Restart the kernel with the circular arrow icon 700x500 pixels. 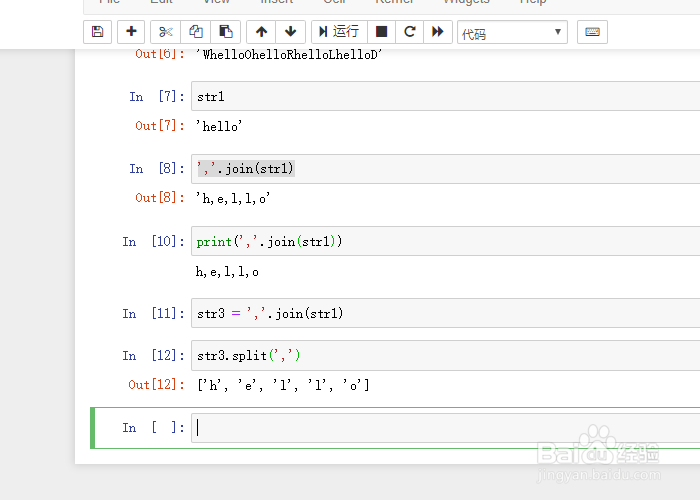pyautogui.click(x=409, y=32)
